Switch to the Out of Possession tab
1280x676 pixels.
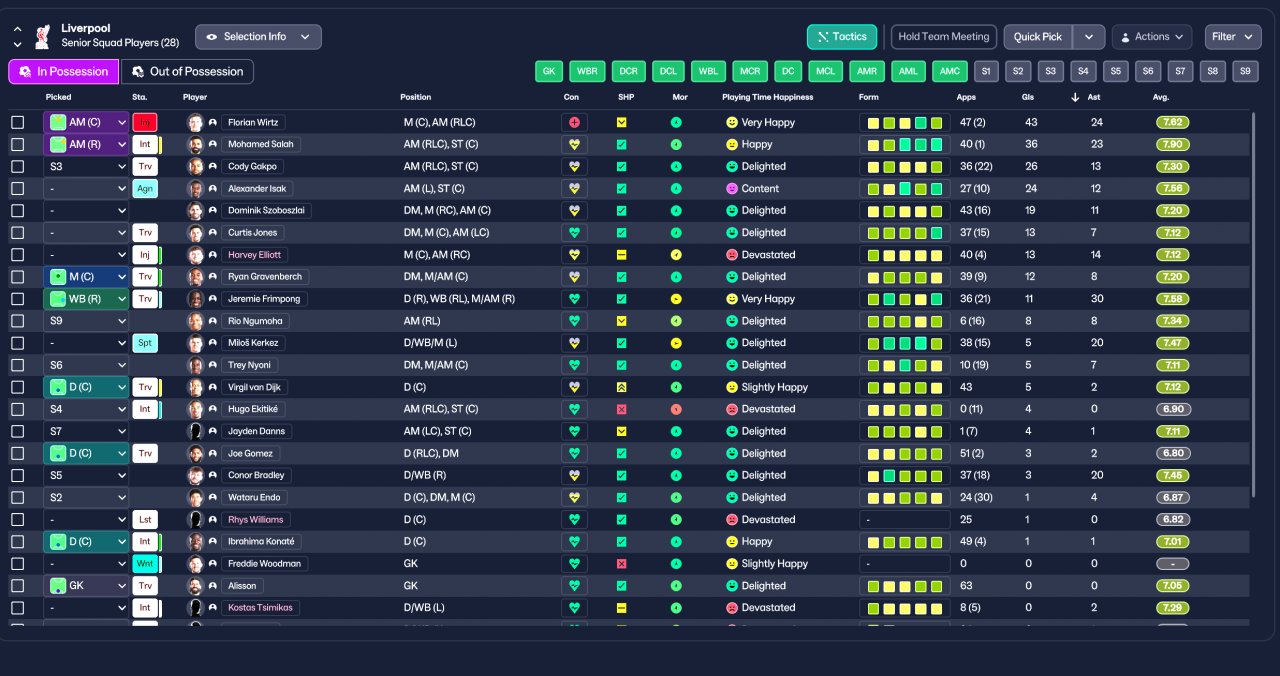187,72
